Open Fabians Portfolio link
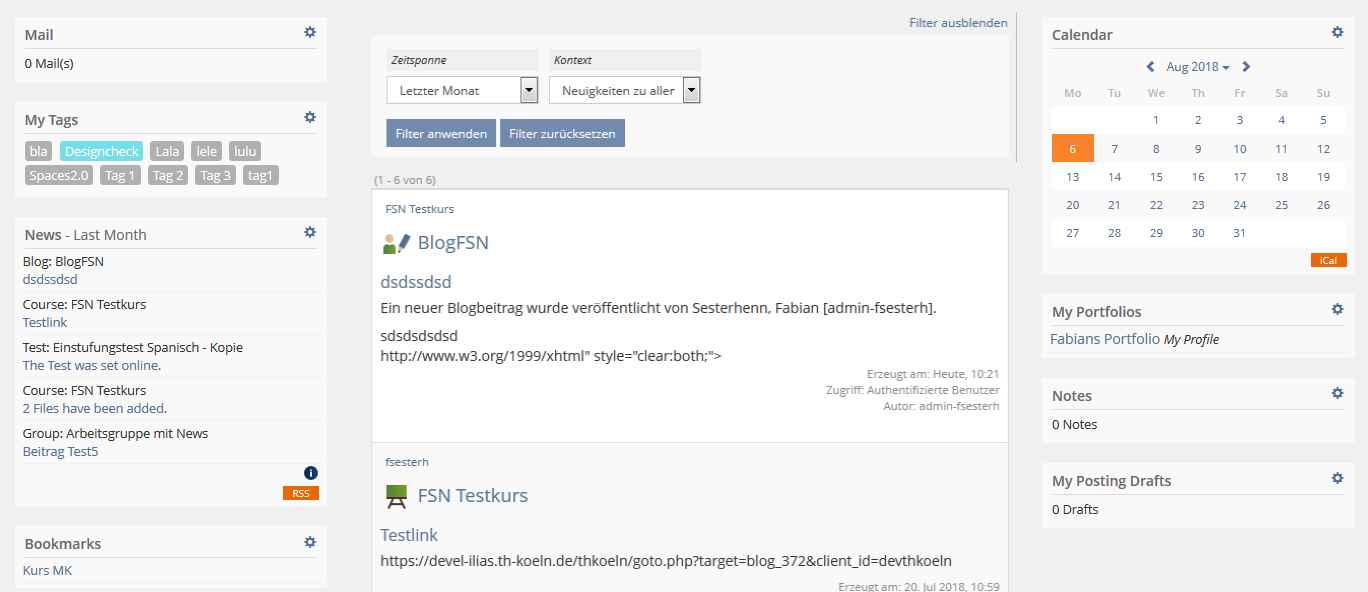Viewport: 1368px width, 592px height. 1104,339
